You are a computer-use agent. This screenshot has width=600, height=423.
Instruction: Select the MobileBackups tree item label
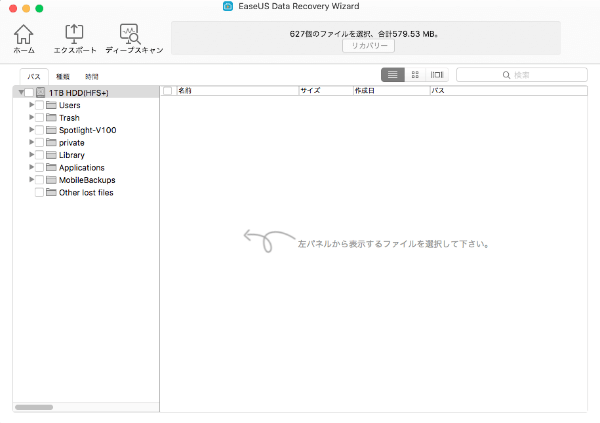click(87, 180)
